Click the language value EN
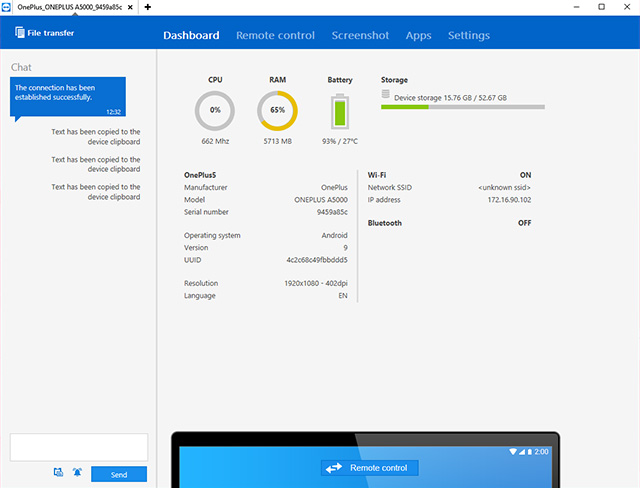This screenshot has width=640, height=488. (343, 295)
